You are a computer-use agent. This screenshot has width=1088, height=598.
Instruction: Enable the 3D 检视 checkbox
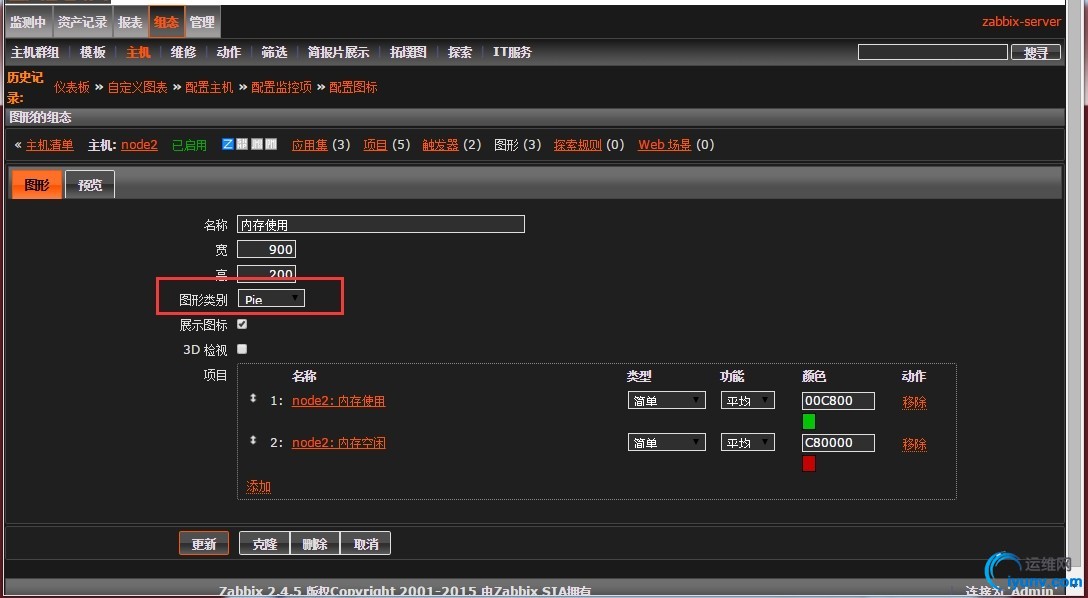pyautogui.click(x=242, y=349)
